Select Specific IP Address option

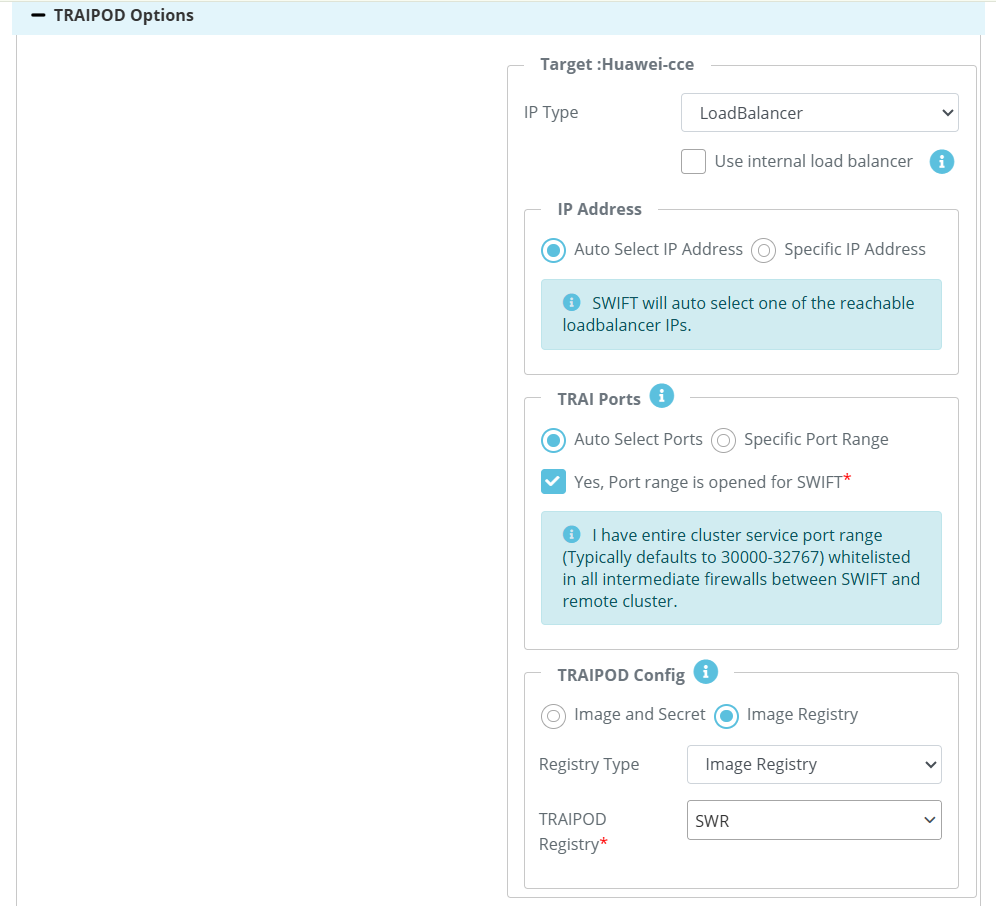[764, 250]
